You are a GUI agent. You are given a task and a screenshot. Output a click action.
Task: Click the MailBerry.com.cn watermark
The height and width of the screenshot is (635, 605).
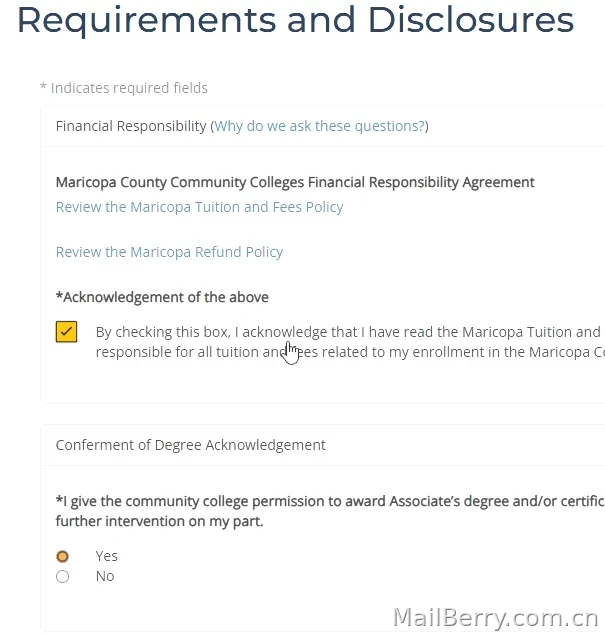[496, 618]
